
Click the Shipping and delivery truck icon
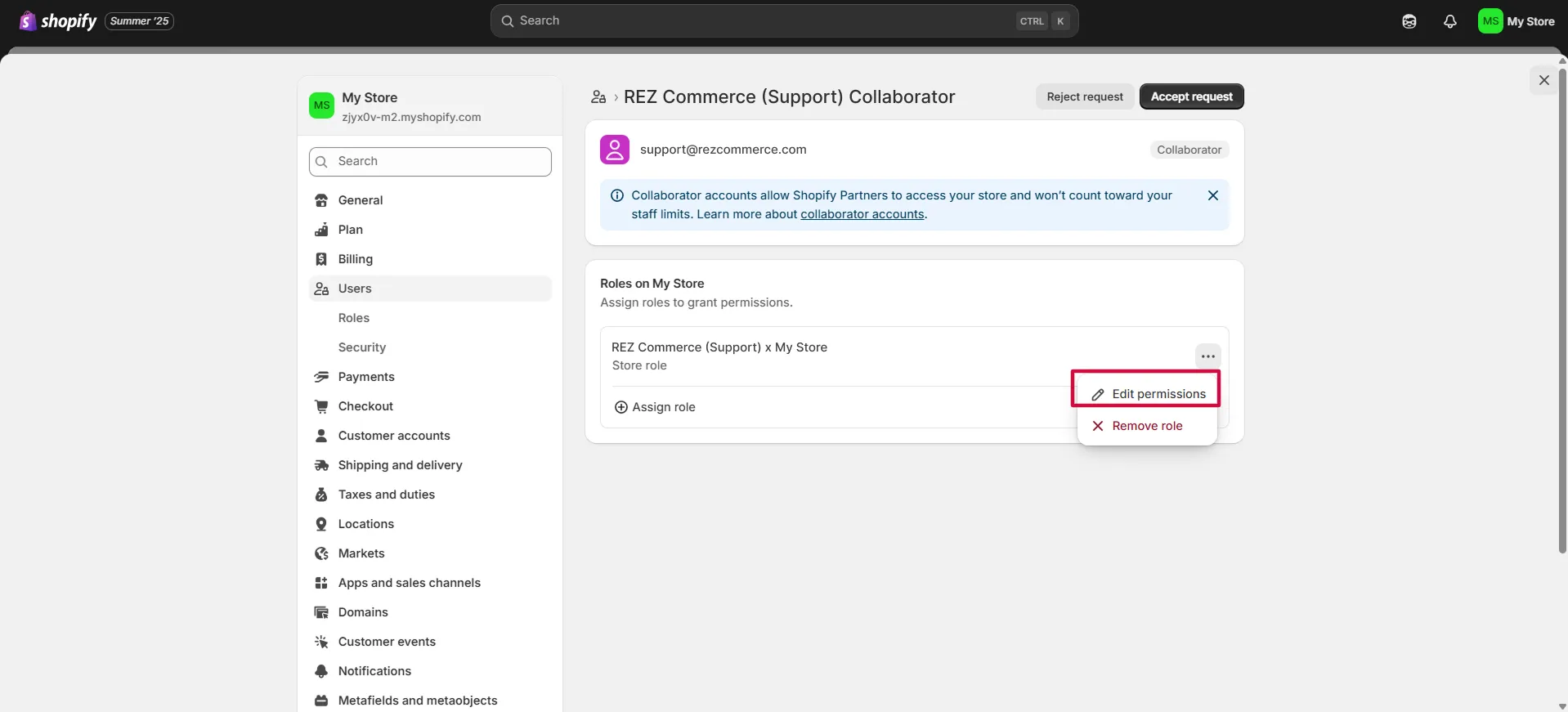321,465
